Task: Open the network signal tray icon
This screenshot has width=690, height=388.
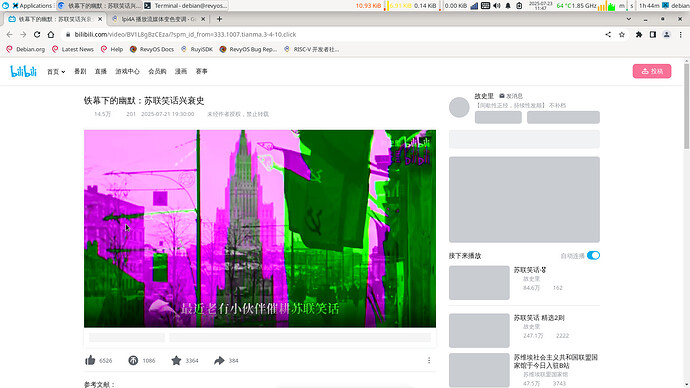Action: point(474,6)
